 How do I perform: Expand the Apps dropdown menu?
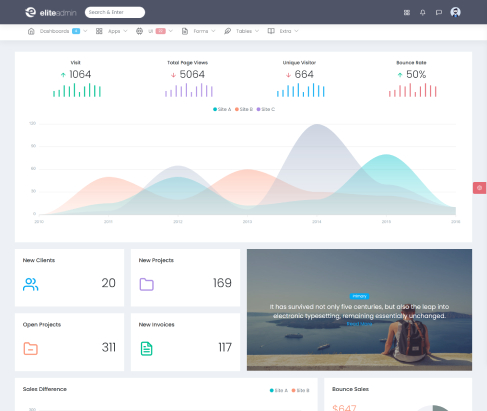(112, 31)
